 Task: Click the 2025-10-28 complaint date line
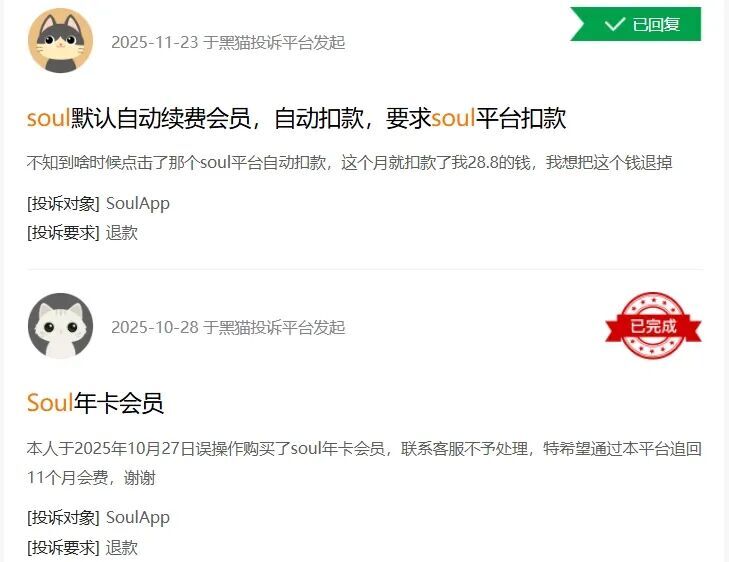(228, 327)
